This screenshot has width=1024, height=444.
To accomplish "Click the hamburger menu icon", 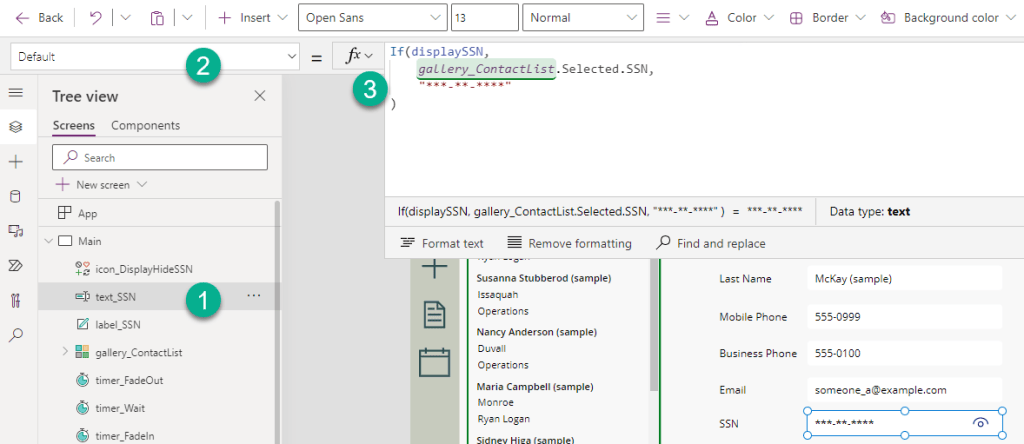I will coord(16,93).
